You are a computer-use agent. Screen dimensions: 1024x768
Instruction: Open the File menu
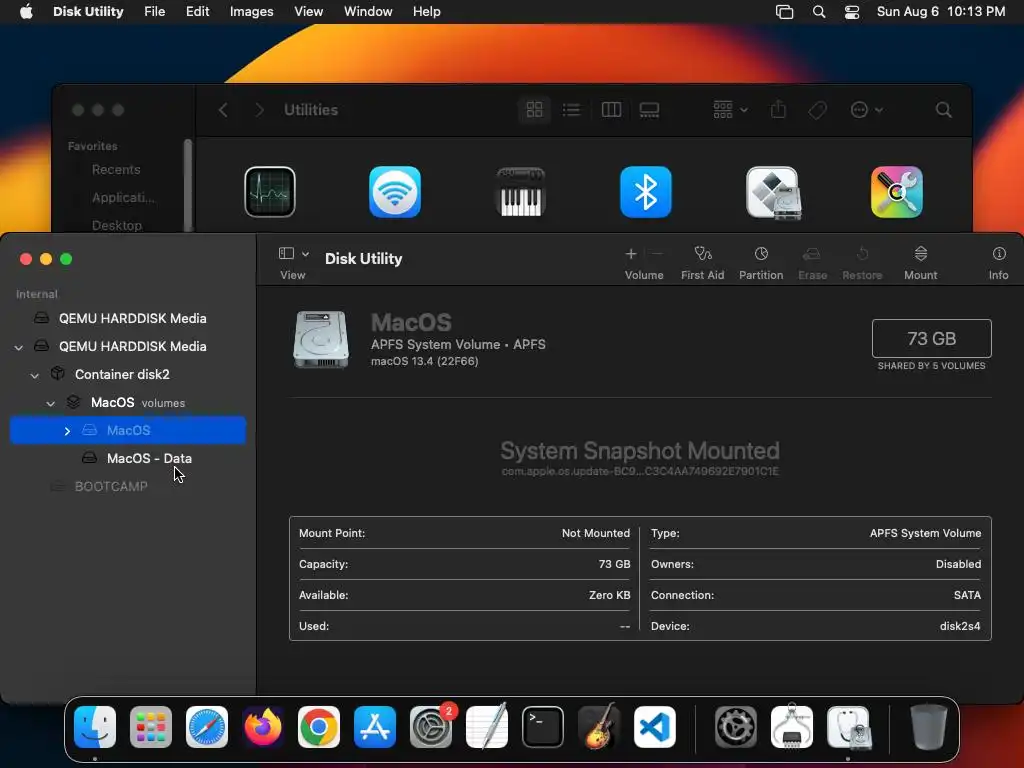point(154,12)
